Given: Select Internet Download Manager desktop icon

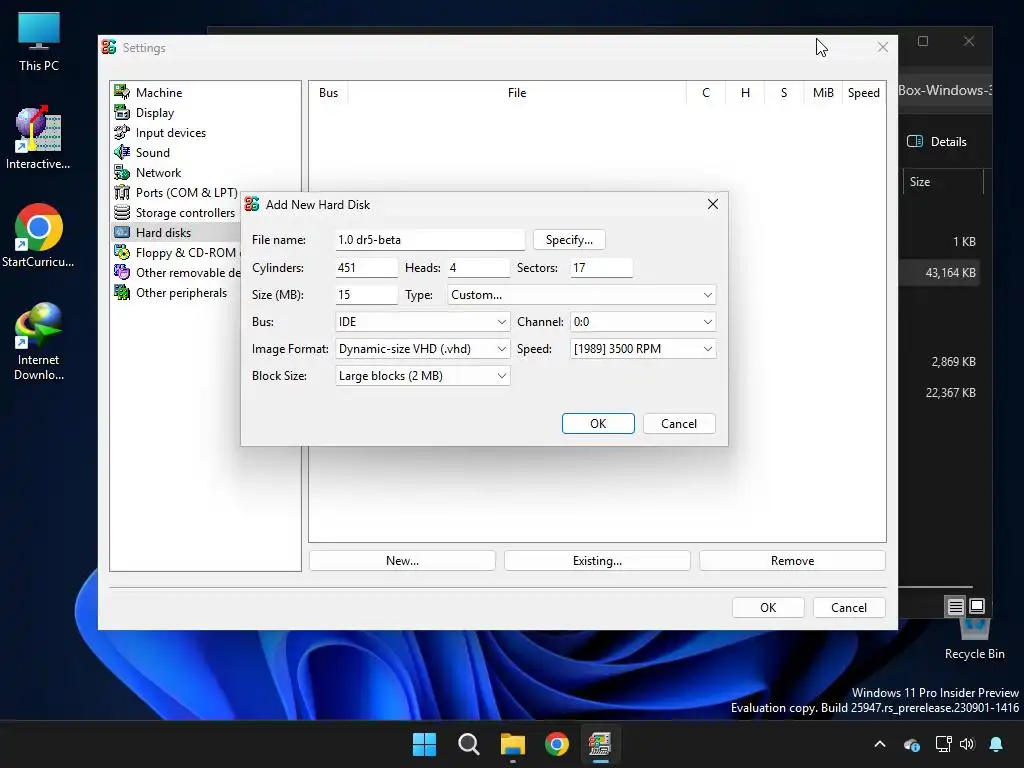Looking at the screenshot, I should coord(39,342).
